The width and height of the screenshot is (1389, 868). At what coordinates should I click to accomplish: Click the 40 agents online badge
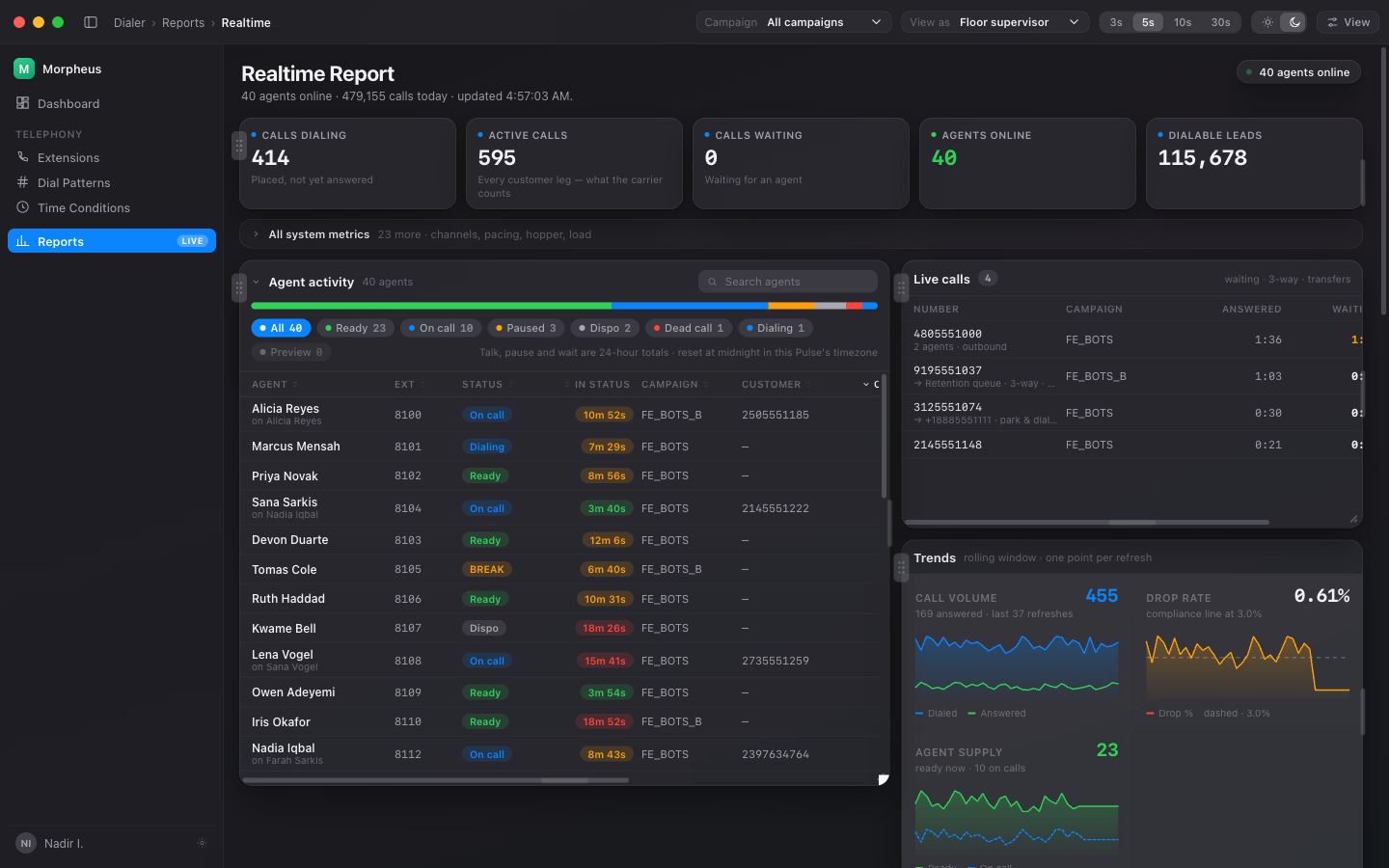pos(1298,72)
